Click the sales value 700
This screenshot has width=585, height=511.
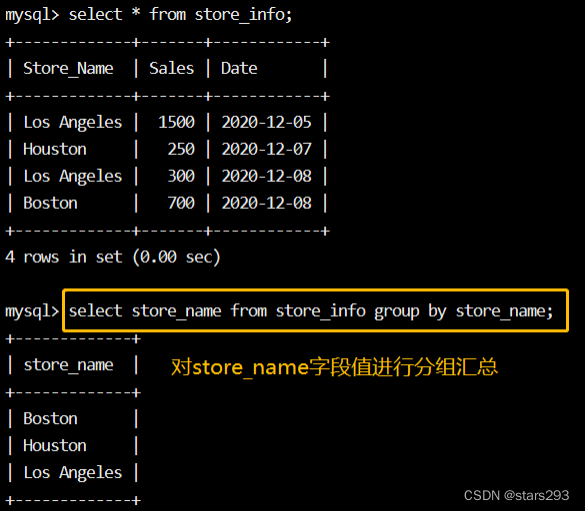pos(181,203)
